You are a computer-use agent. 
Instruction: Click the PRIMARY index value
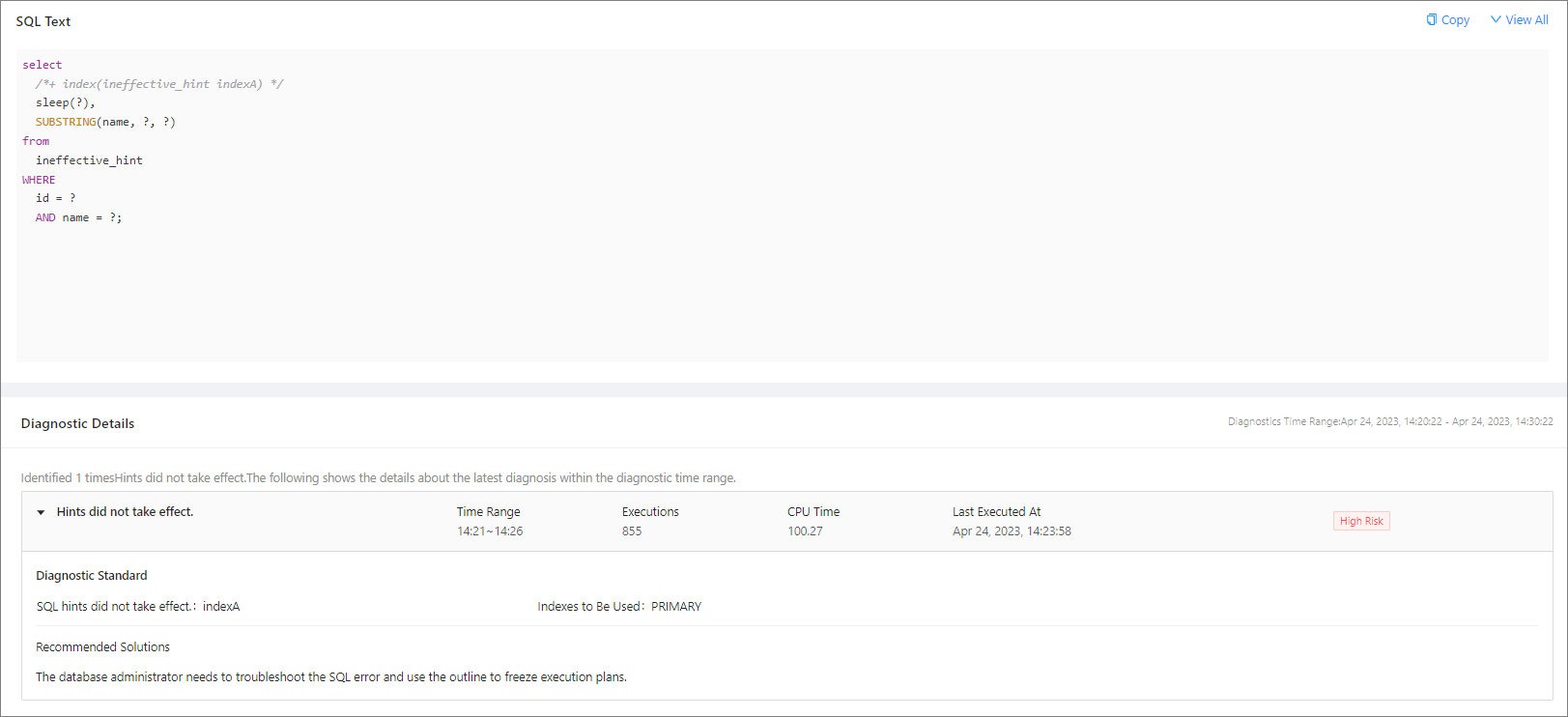click(676, 607)
